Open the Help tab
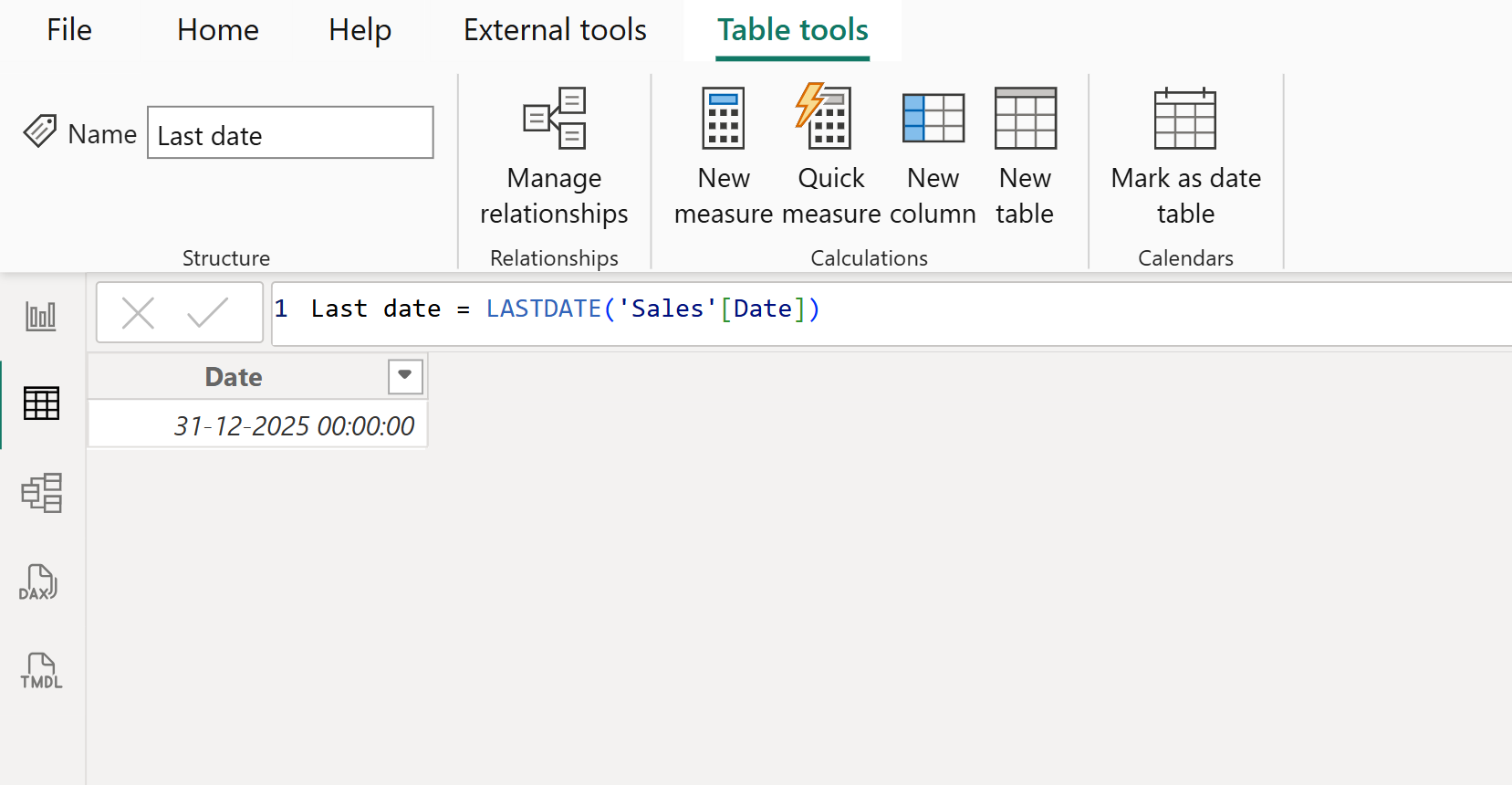Screen dimensions: 1512x785 [x=360, y=30]
